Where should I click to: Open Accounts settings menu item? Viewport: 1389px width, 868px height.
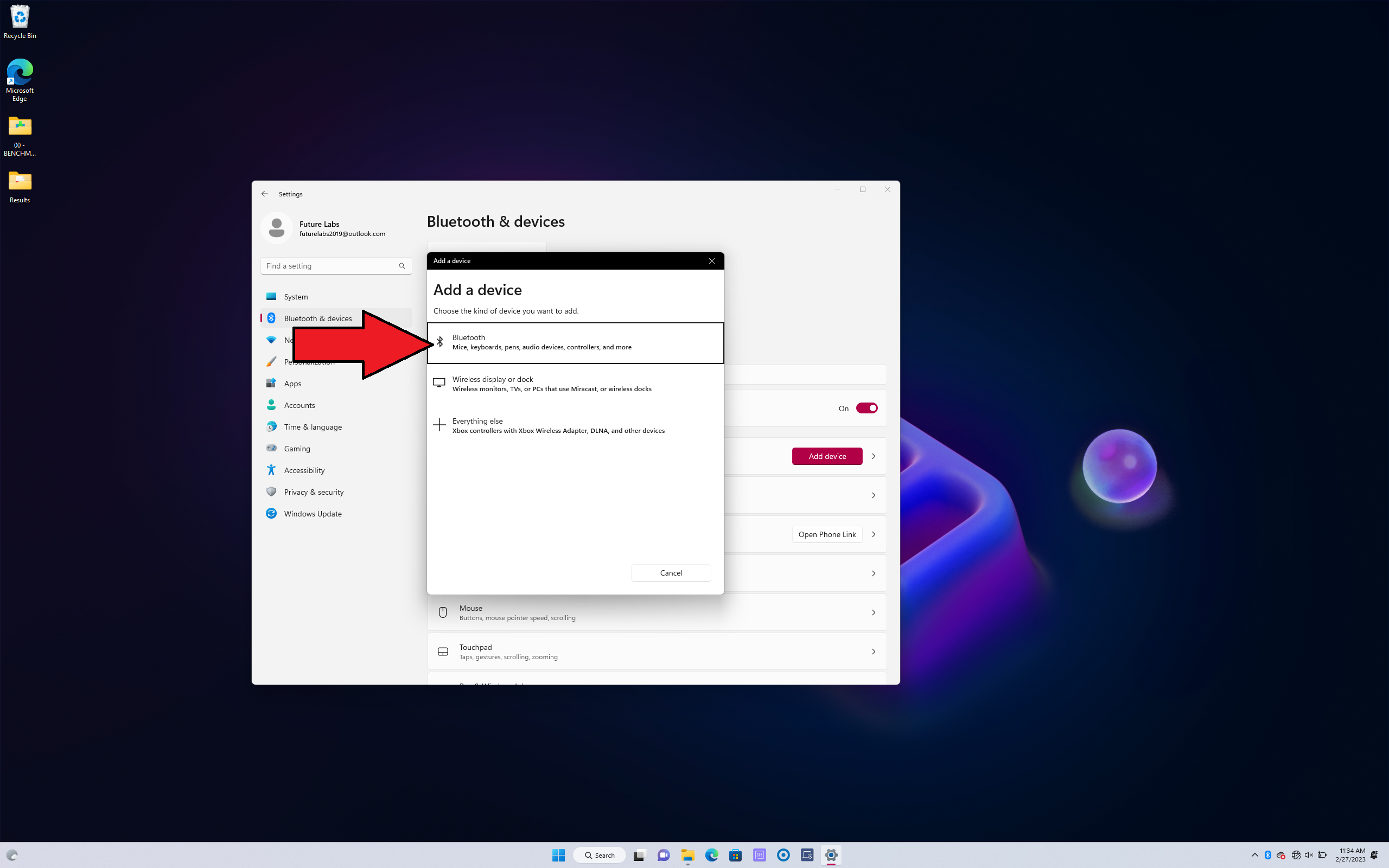[x=299, y=404]
